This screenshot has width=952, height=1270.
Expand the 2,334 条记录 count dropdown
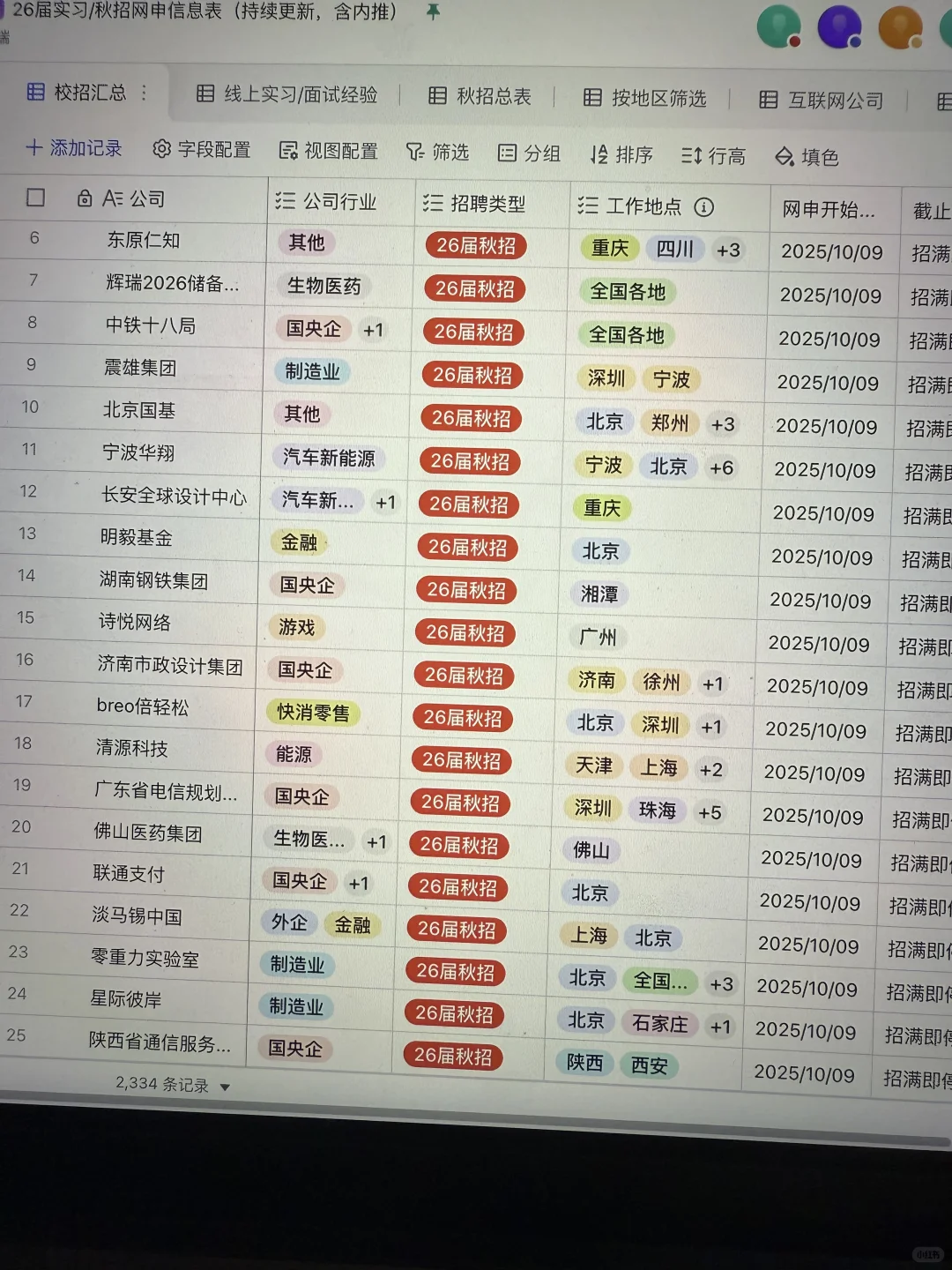coord(173,1085)
